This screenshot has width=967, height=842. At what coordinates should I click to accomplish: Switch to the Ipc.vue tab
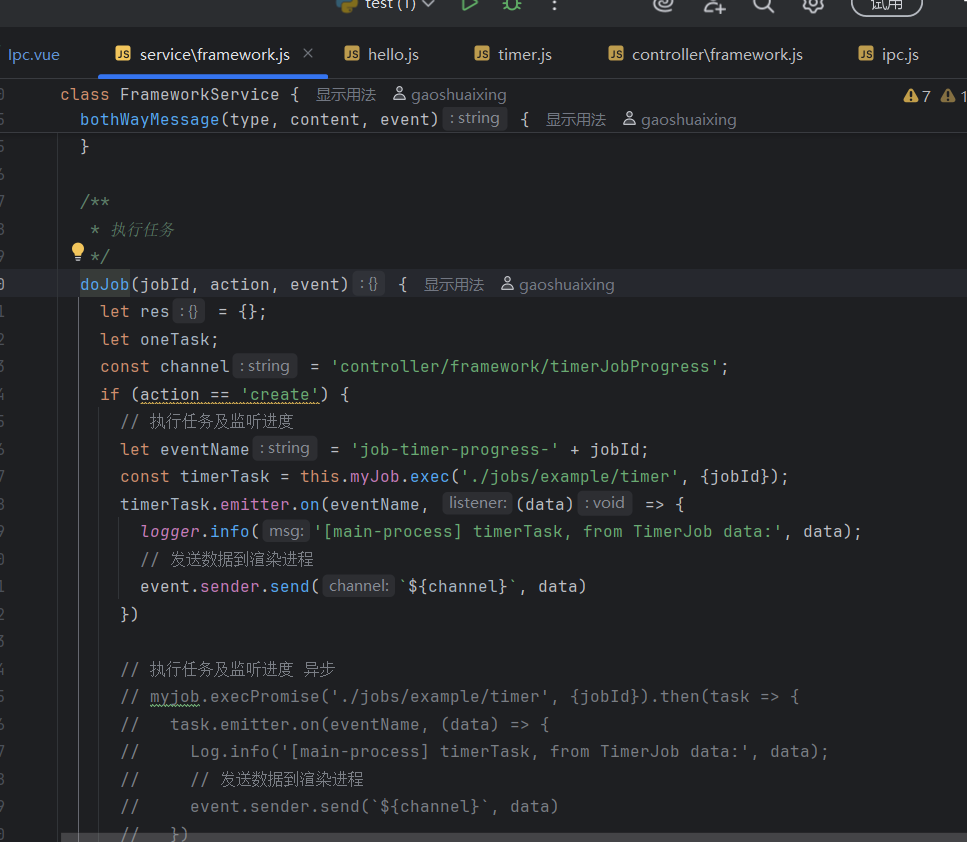point(33,55)
